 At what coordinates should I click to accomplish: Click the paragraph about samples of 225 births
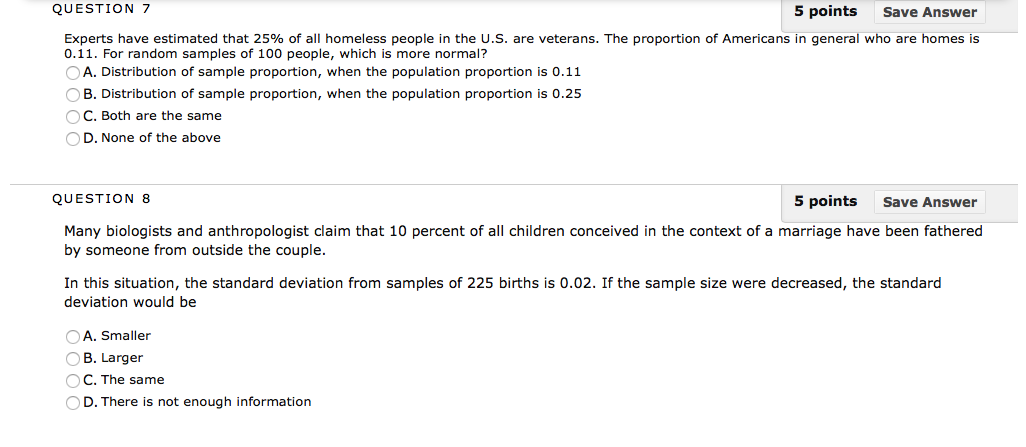coord(503,293)
